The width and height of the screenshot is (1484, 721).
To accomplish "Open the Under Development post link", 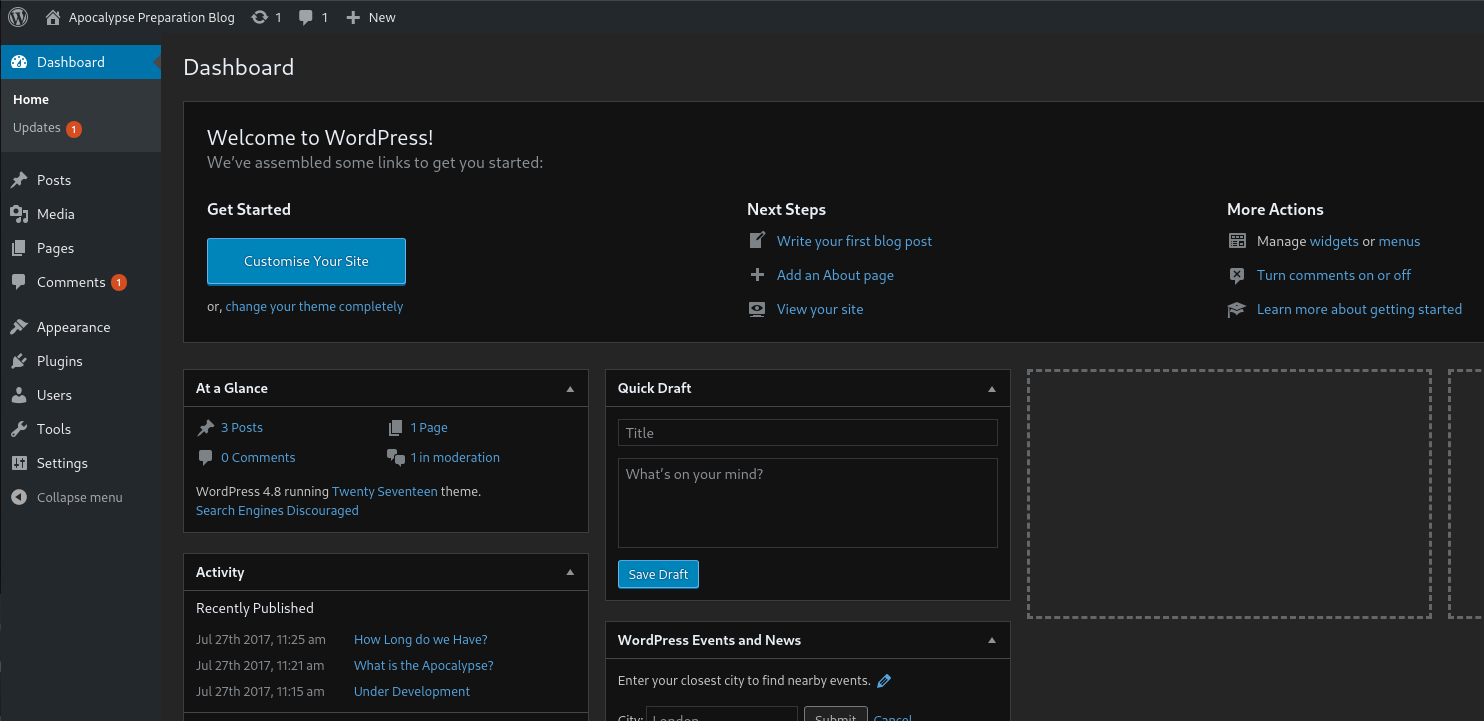I will pos(412,691).
